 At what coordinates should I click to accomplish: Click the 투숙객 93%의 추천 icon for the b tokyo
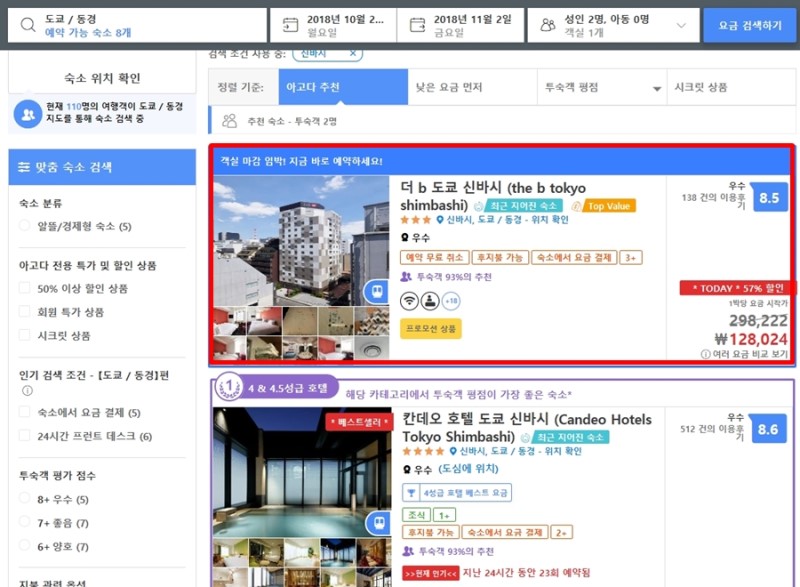[406, 277]
